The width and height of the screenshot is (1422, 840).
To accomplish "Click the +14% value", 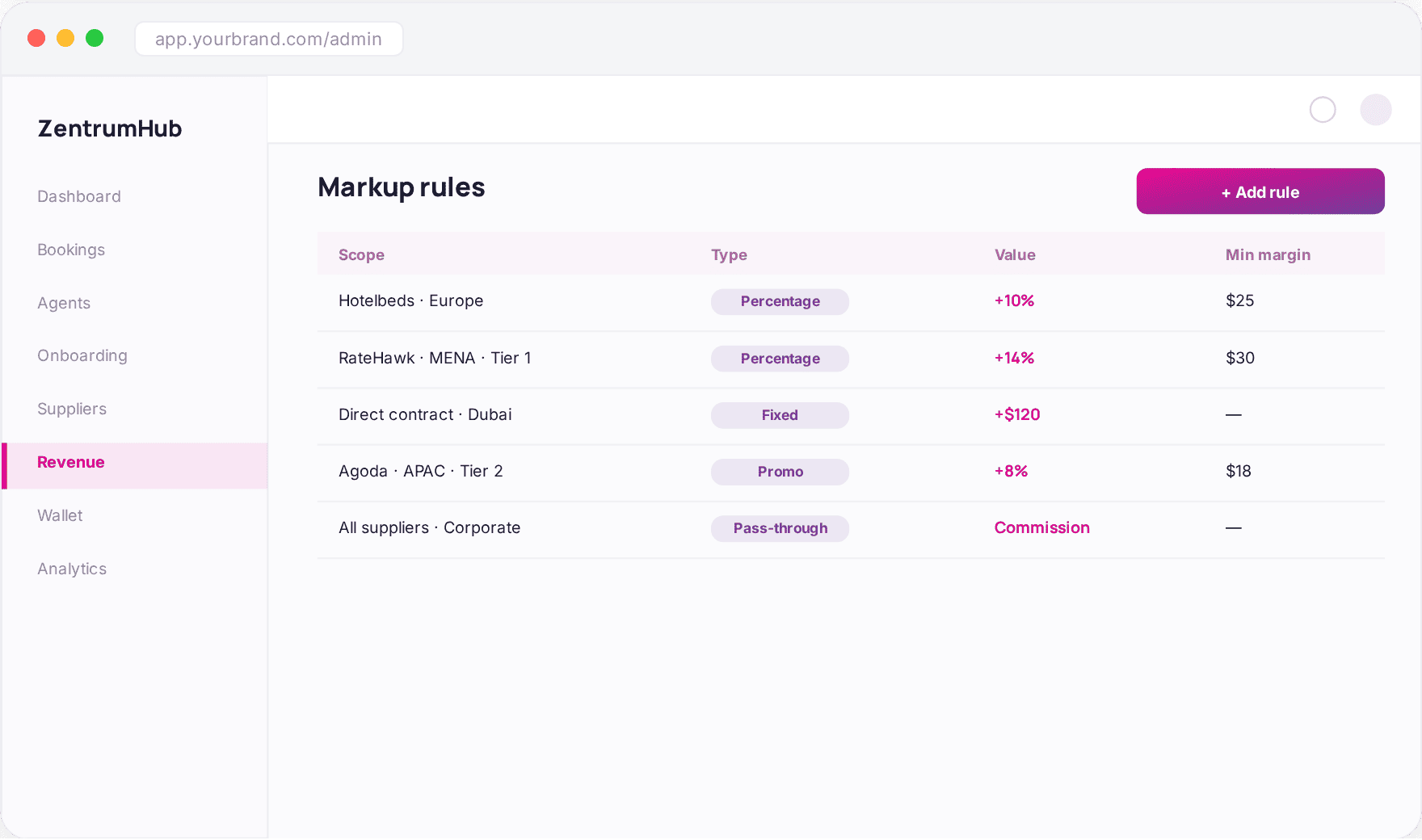I will [1014, 358].
